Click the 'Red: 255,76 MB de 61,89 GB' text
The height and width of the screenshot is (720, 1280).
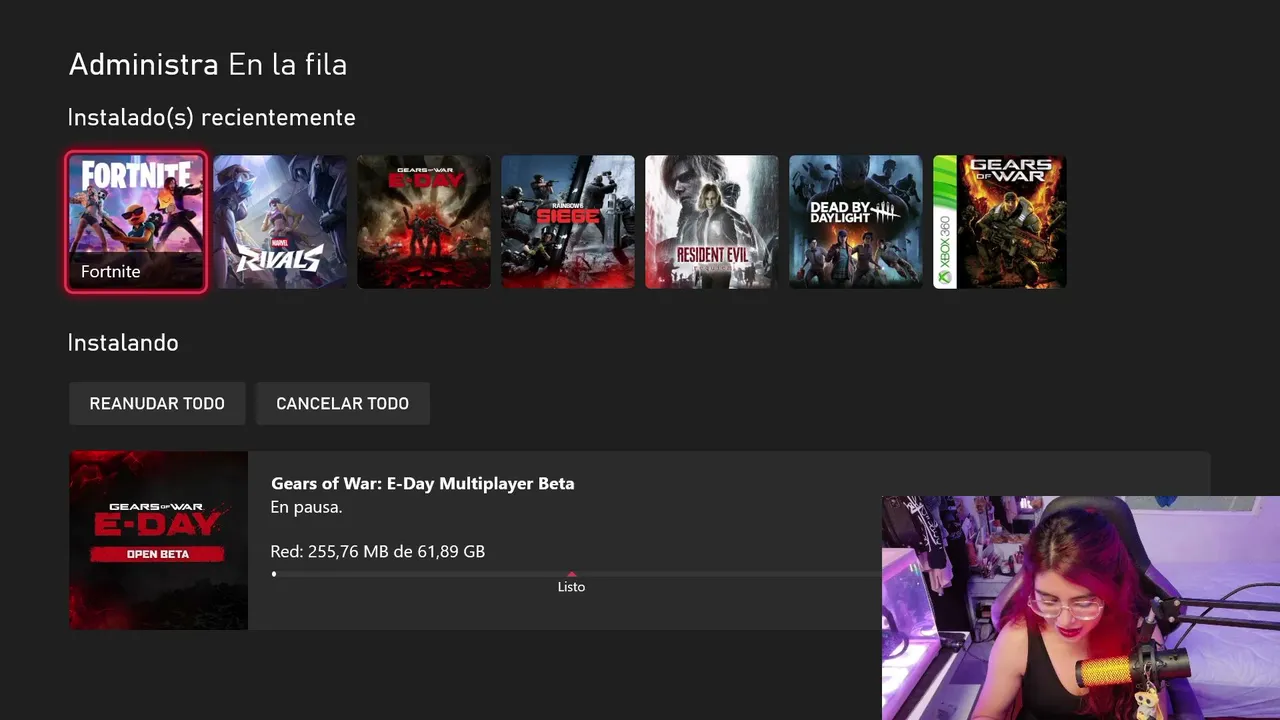tap(378, 551)
